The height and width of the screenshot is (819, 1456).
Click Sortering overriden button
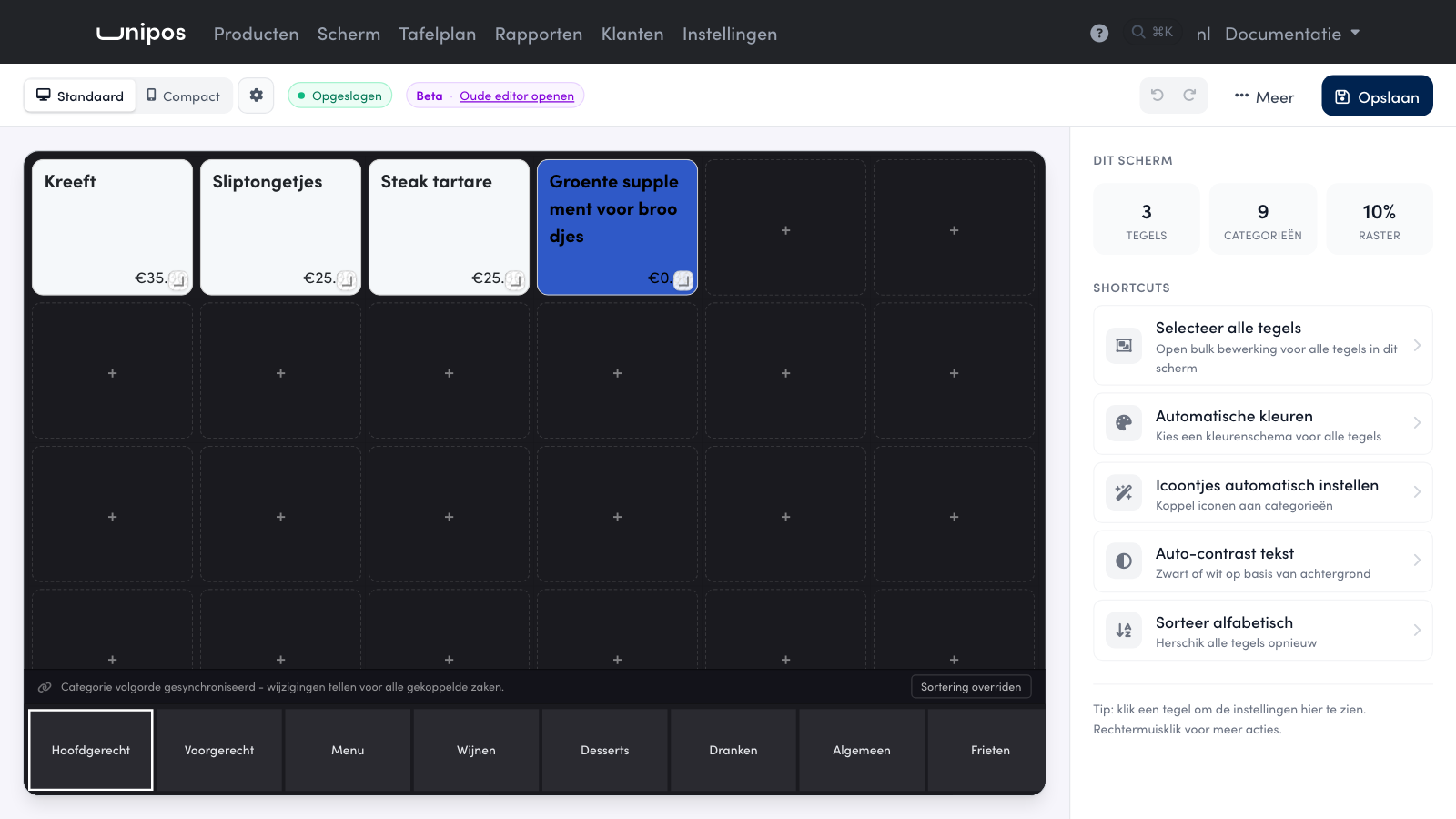pos(971,687)
